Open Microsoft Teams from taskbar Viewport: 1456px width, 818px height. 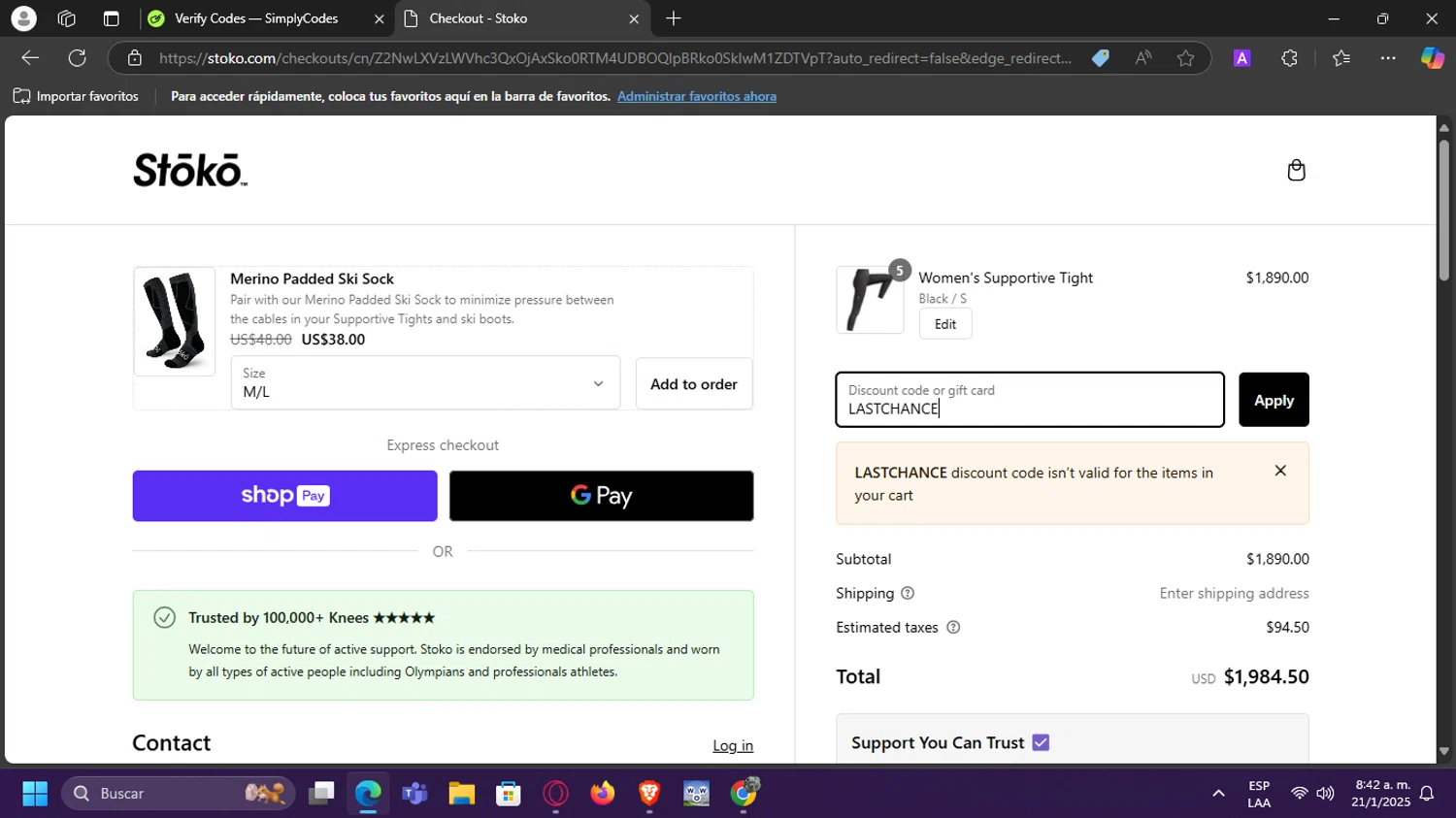click(414, 794)
